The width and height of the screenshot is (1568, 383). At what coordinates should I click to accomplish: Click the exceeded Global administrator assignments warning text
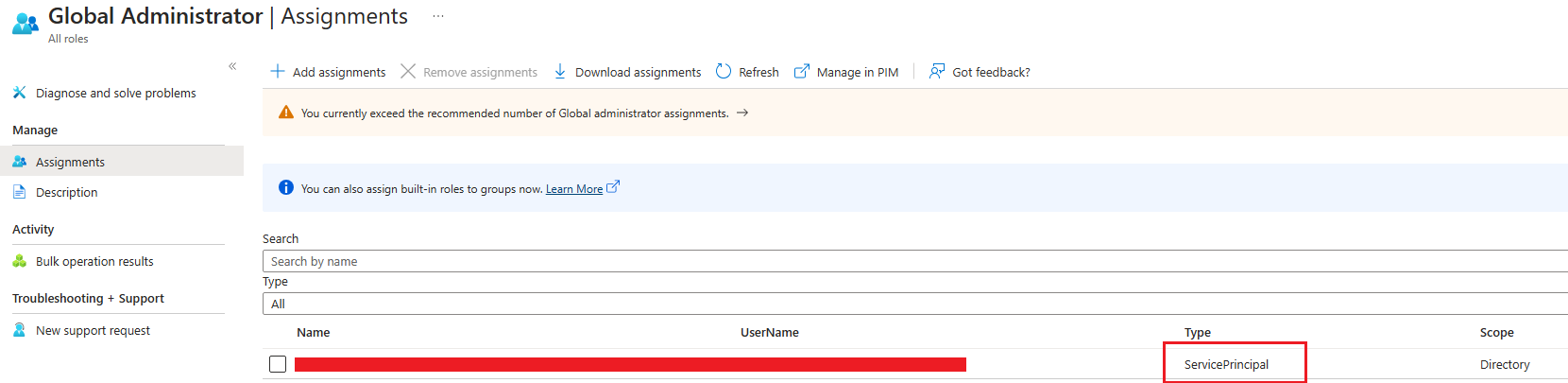515,113
